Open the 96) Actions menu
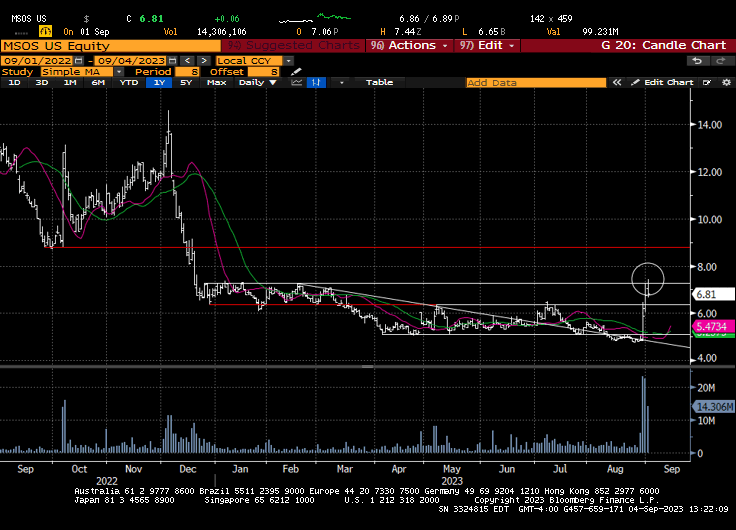Image resolution: width=736 pixels, height=530 pixels. [409, 46]
